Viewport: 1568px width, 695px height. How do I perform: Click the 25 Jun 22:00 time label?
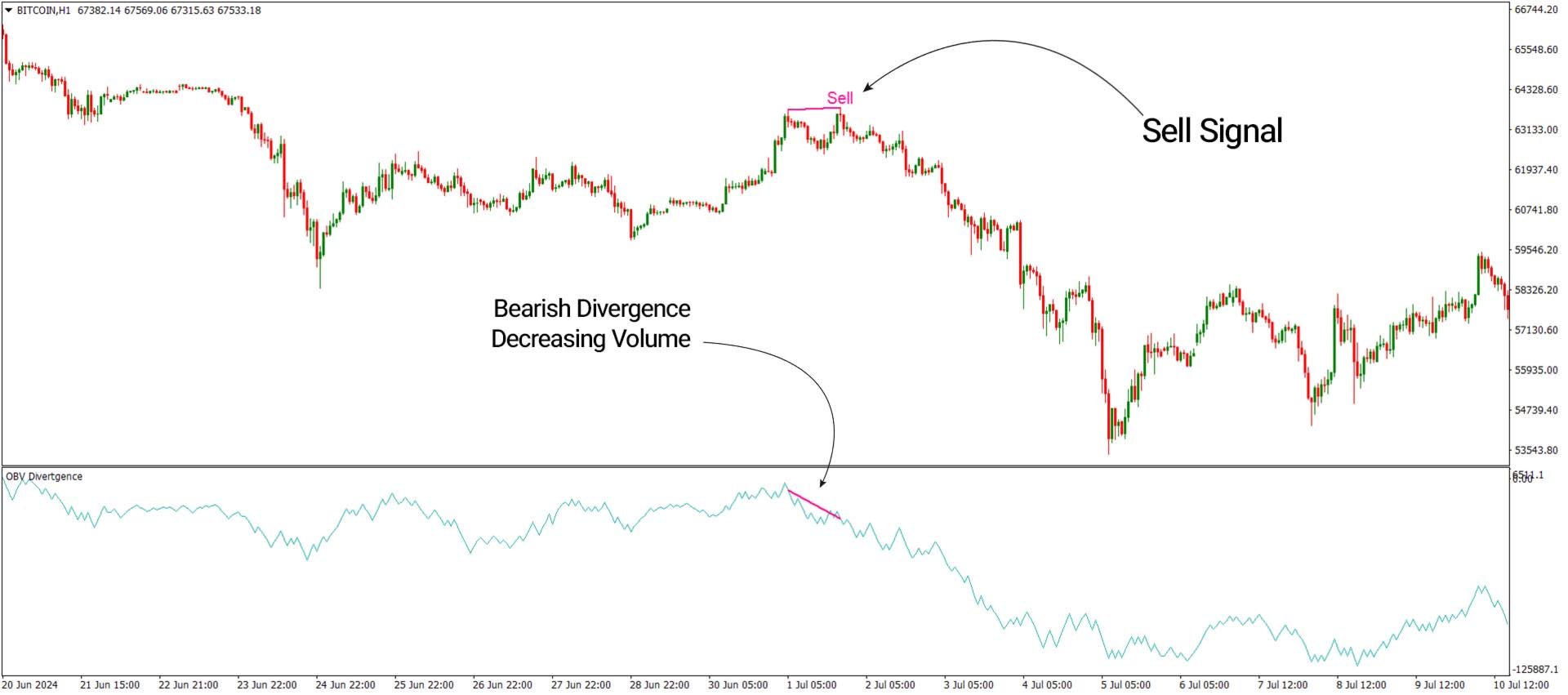[x=424, y=685]
